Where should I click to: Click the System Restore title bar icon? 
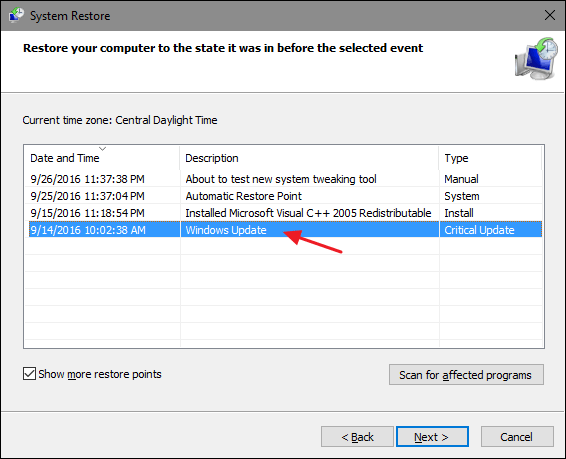pos(16,16)
